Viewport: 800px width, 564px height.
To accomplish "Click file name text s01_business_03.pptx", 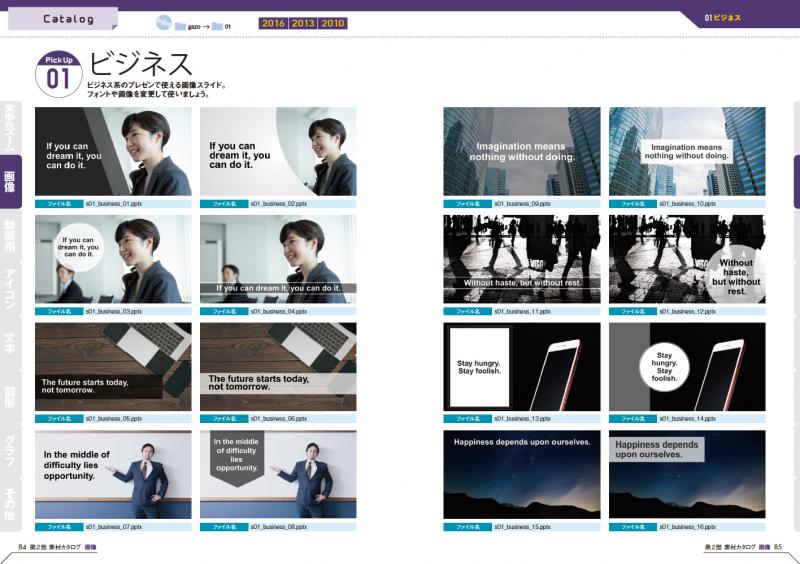I will [x=114, y=311].
